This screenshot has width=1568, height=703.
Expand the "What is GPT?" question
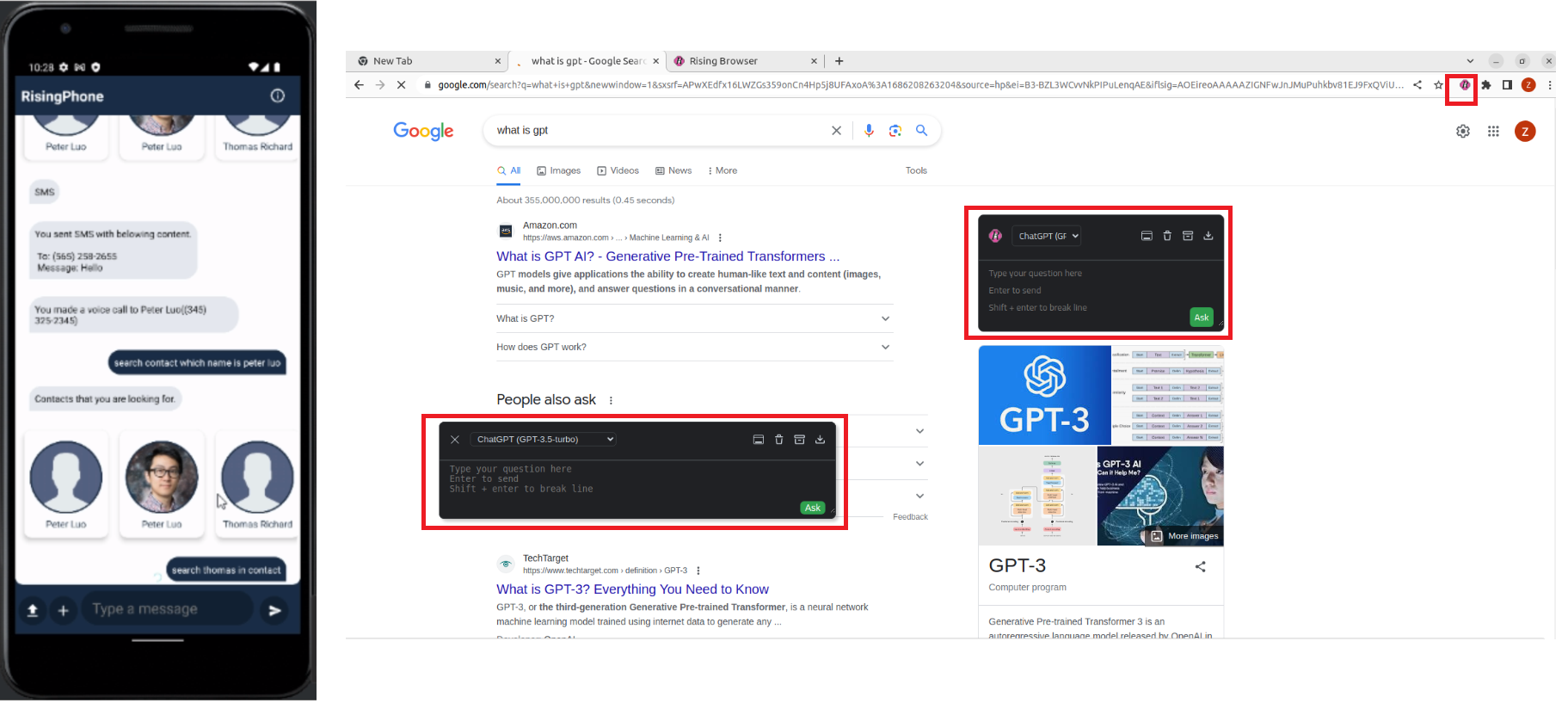pyautogui.click(x=694, y=318)
